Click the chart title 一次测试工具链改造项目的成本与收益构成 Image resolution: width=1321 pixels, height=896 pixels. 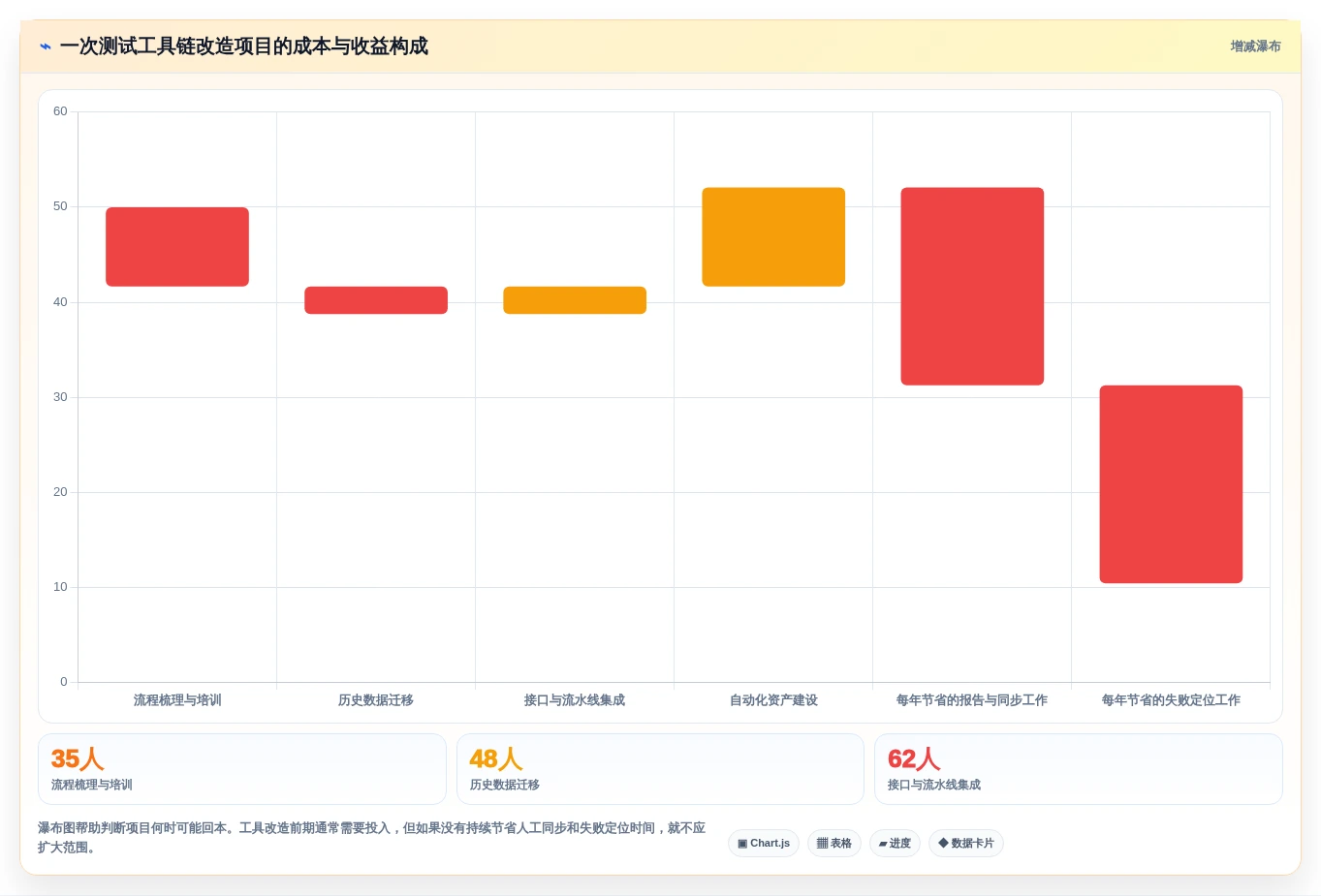tap(243, 46)
